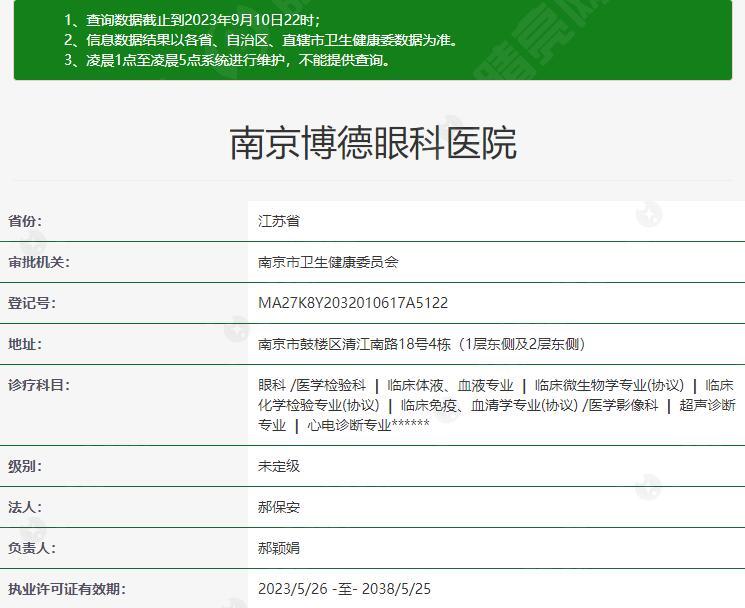The image size is (745, 608).
Task: Select validity period 2023/5/26 -至- 2038/5/25
Action: [x=344, y=589]
